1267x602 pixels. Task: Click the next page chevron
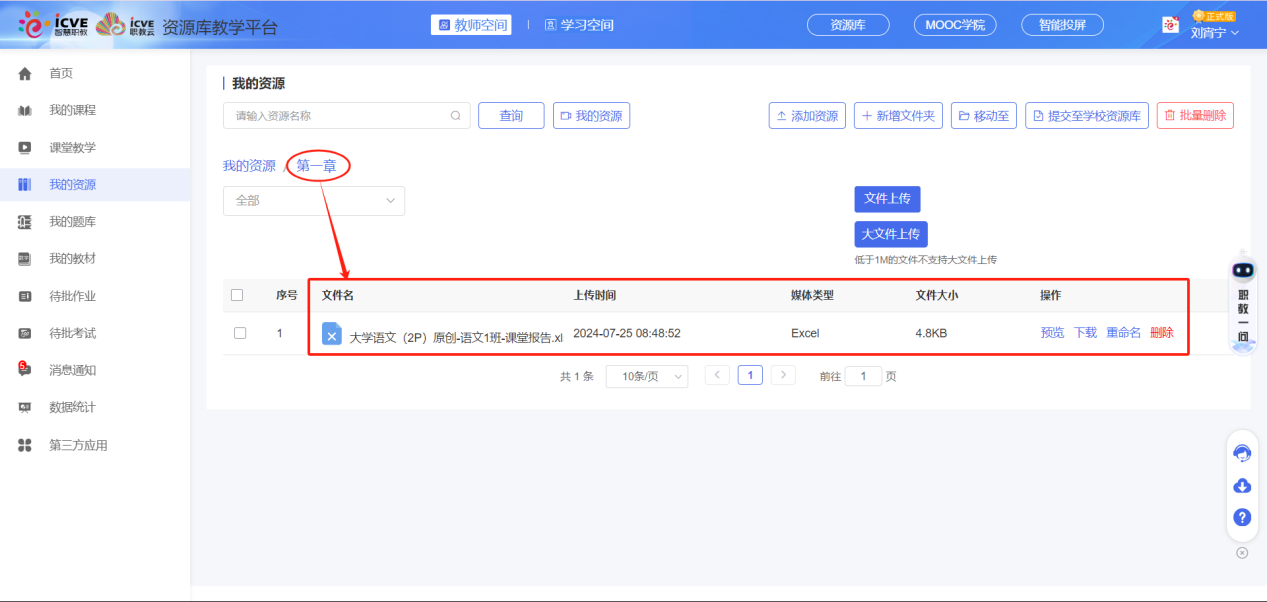pos(782,374)
